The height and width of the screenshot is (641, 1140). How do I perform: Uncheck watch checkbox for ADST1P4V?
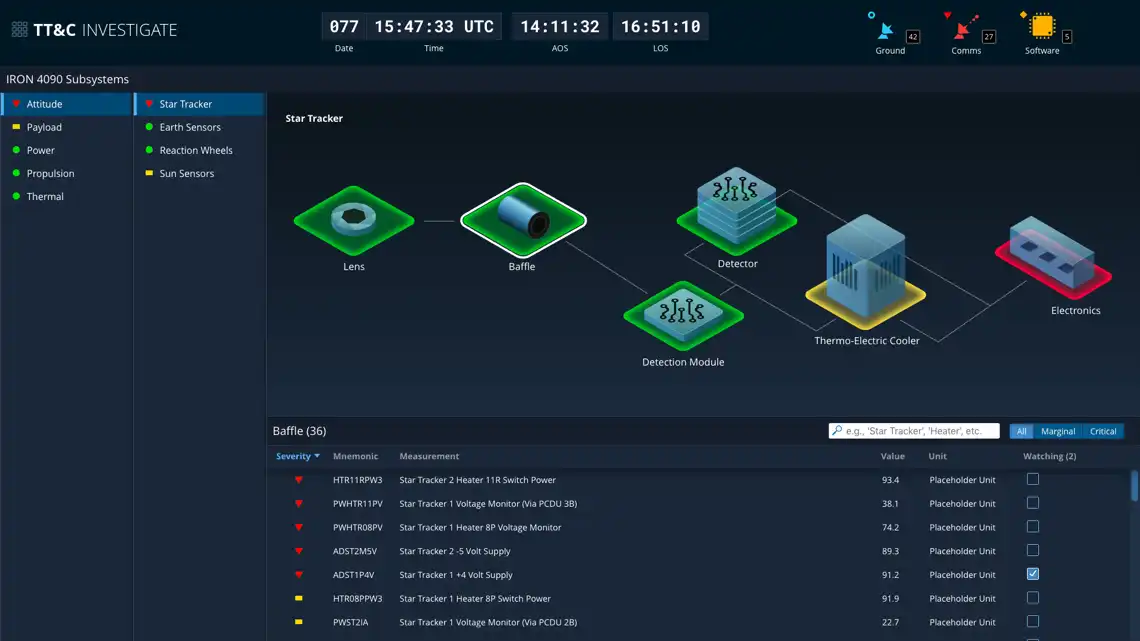click(1032, 573)
